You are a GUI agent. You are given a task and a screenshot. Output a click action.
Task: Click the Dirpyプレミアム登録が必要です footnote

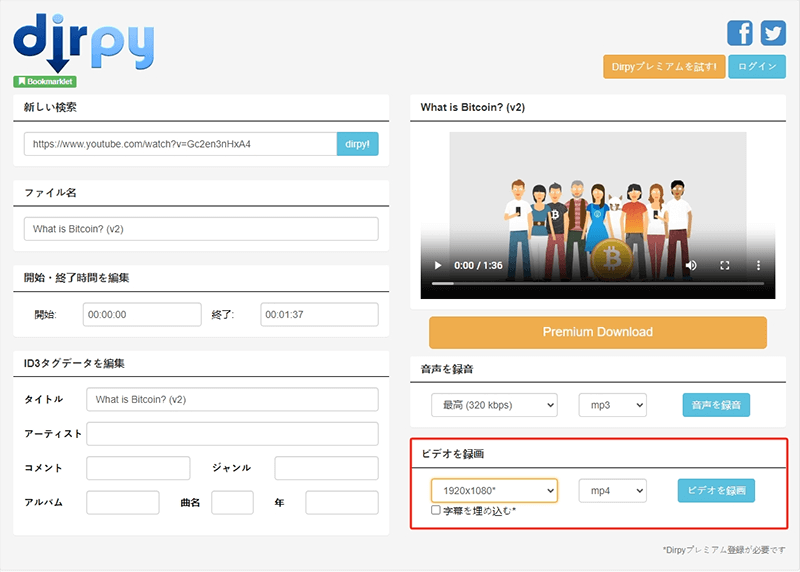(x=724, y=550)
